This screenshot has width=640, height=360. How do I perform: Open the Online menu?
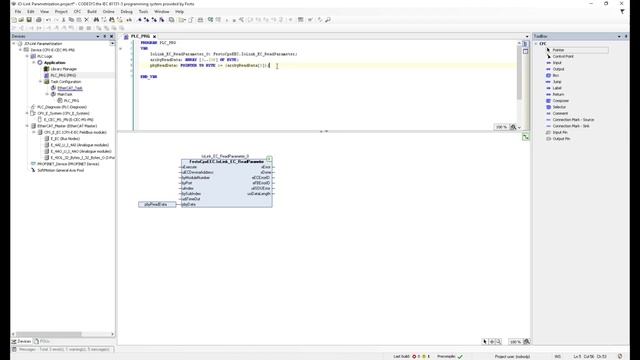click(109, 11)
